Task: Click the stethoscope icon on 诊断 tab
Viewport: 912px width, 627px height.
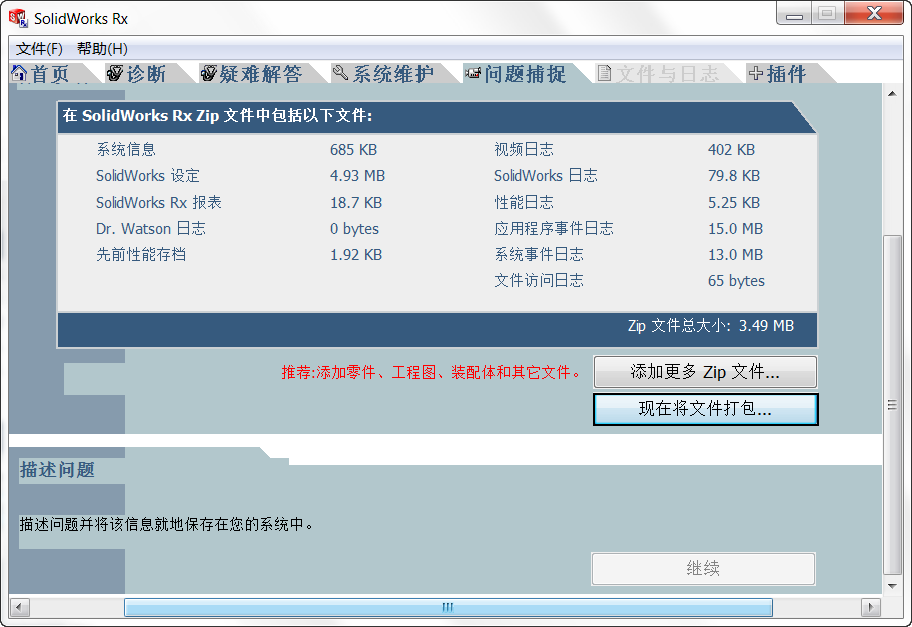Action: 115,73
